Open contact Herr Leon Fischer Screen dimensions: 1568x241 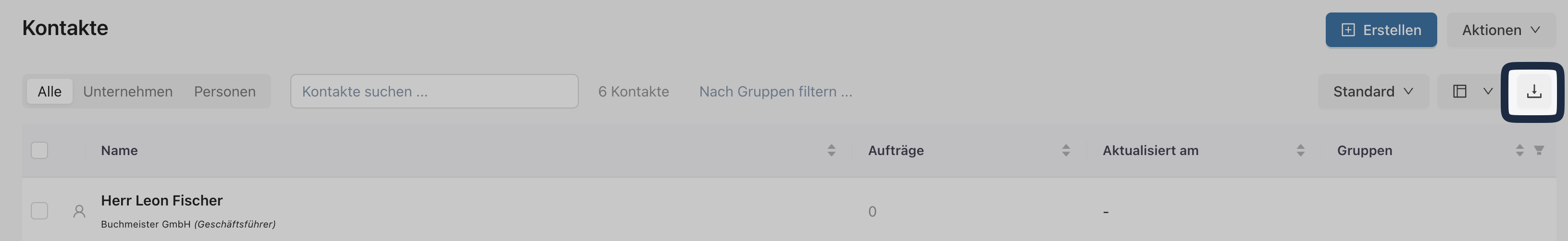click(162, 200)
